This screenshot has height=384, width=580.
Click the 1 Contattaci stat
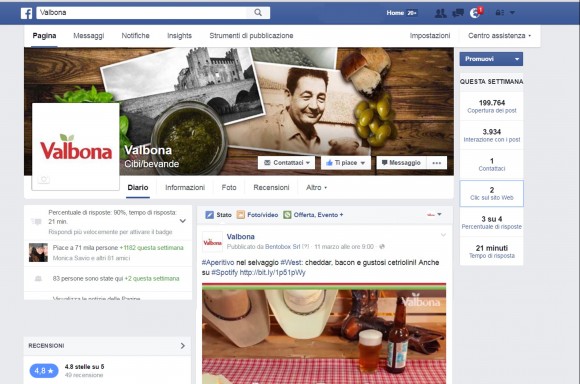(x=492, y=164)
